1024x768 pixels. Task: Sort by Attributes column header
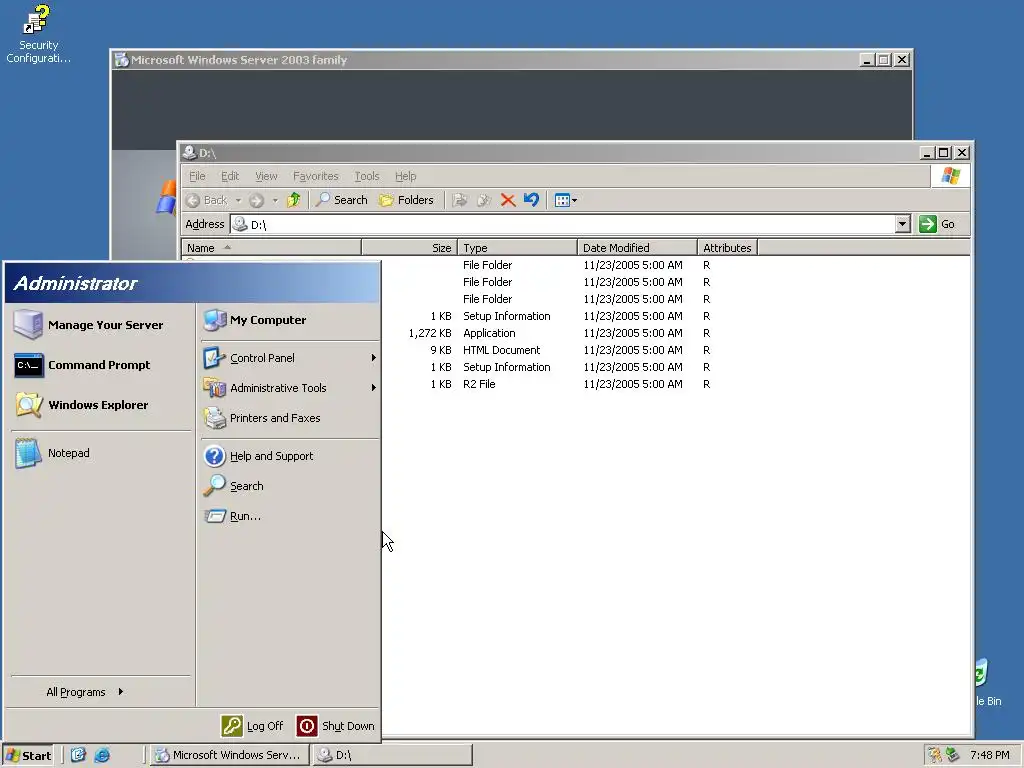(x=728, y=248)
